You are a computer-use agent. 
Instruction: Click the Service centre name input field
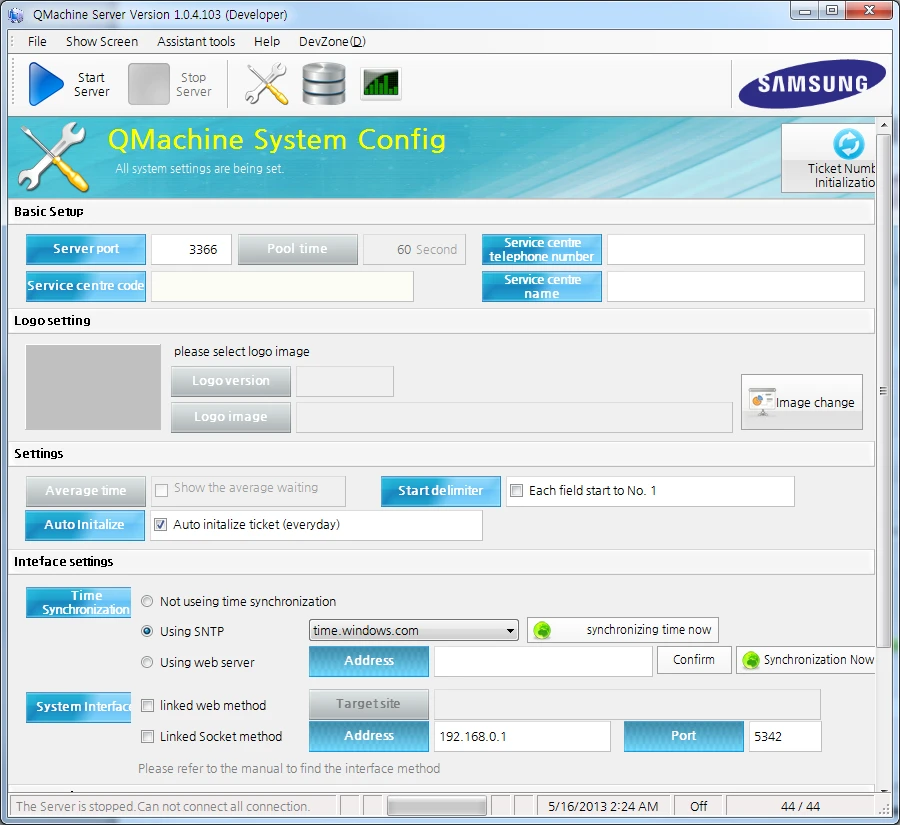point(736,286)
